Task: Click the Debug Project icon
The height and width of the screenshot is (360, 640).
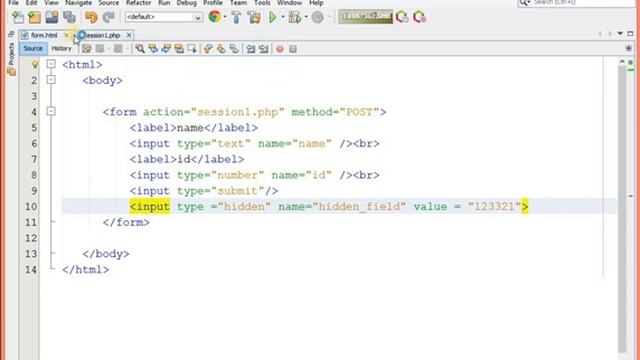Action: pyautogui.click(x=294, y=17)
